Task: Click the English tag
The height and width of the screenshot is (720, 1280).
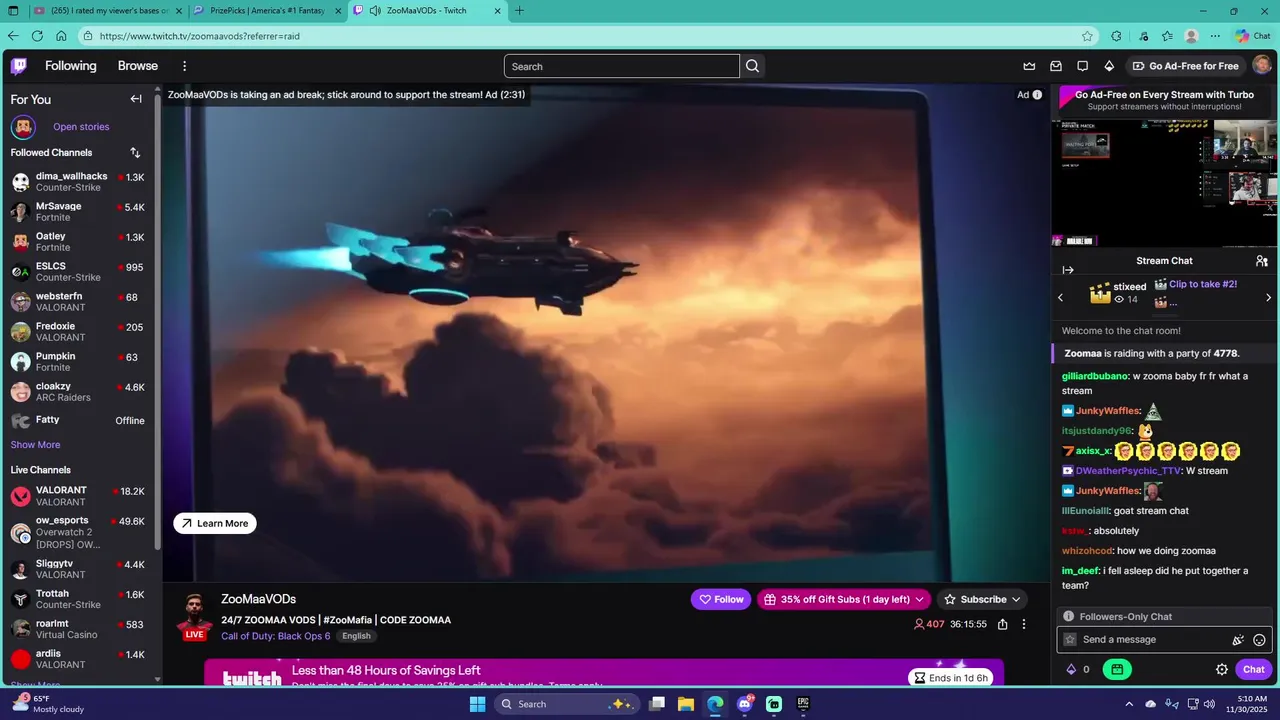Action: (x=356, y=636)
